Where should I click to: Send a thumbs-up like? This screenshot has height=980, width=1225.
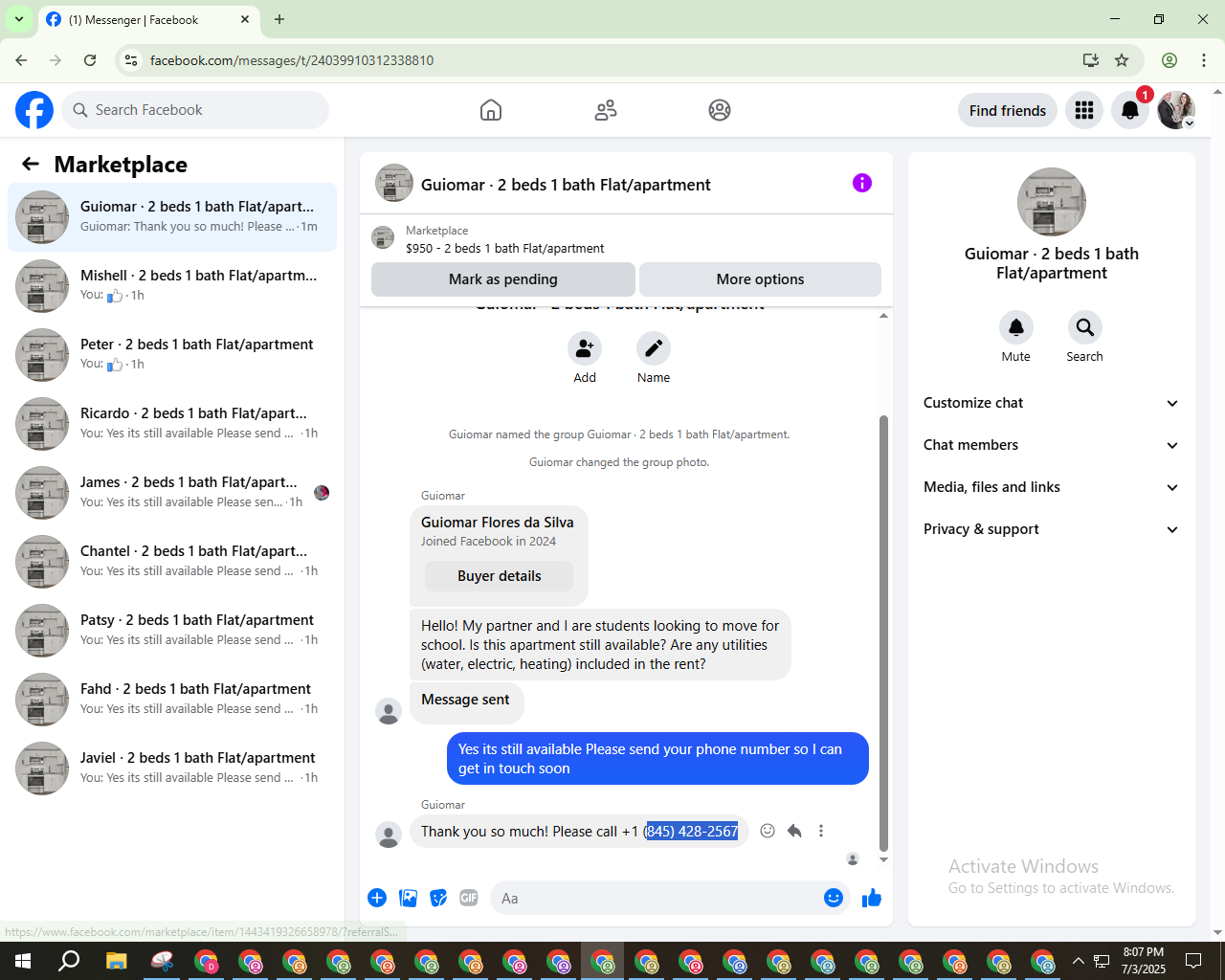872,898
